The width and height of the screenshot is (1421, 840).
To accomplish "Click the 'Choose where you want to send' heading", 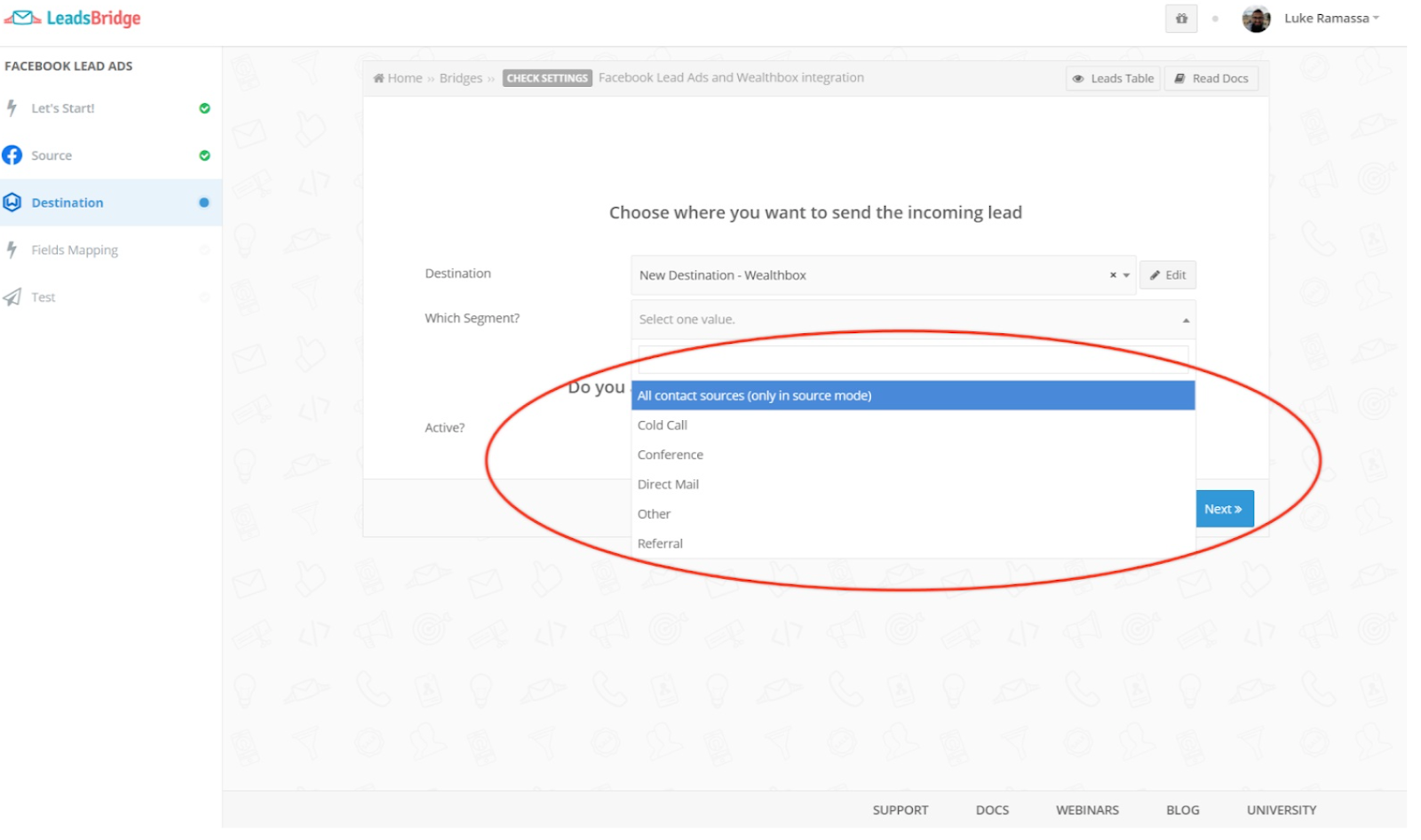I will tap(815, 213).
